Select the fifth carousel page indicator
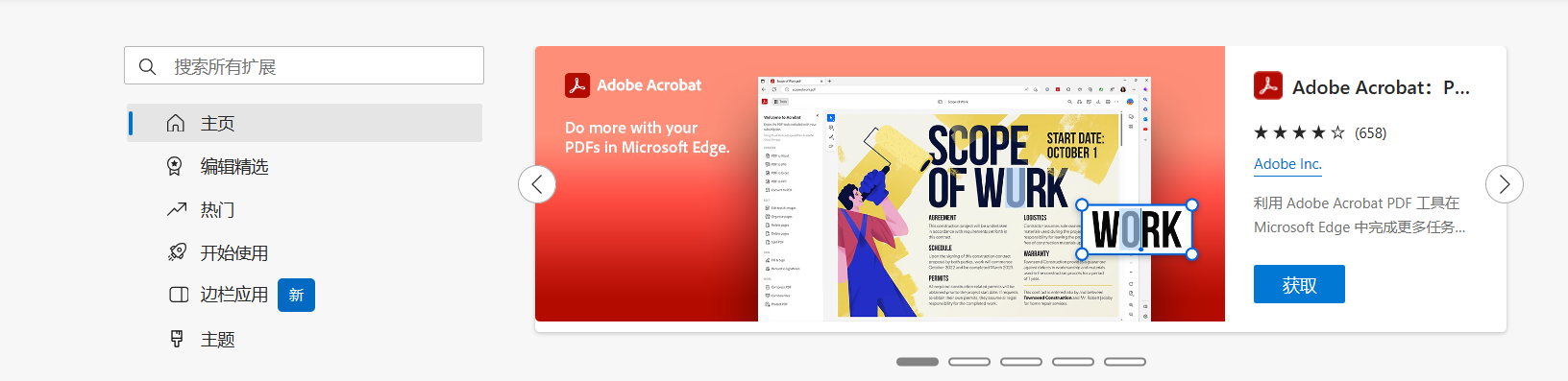The height and width of the screenshot is (381, 1568). coord(1125,362)
